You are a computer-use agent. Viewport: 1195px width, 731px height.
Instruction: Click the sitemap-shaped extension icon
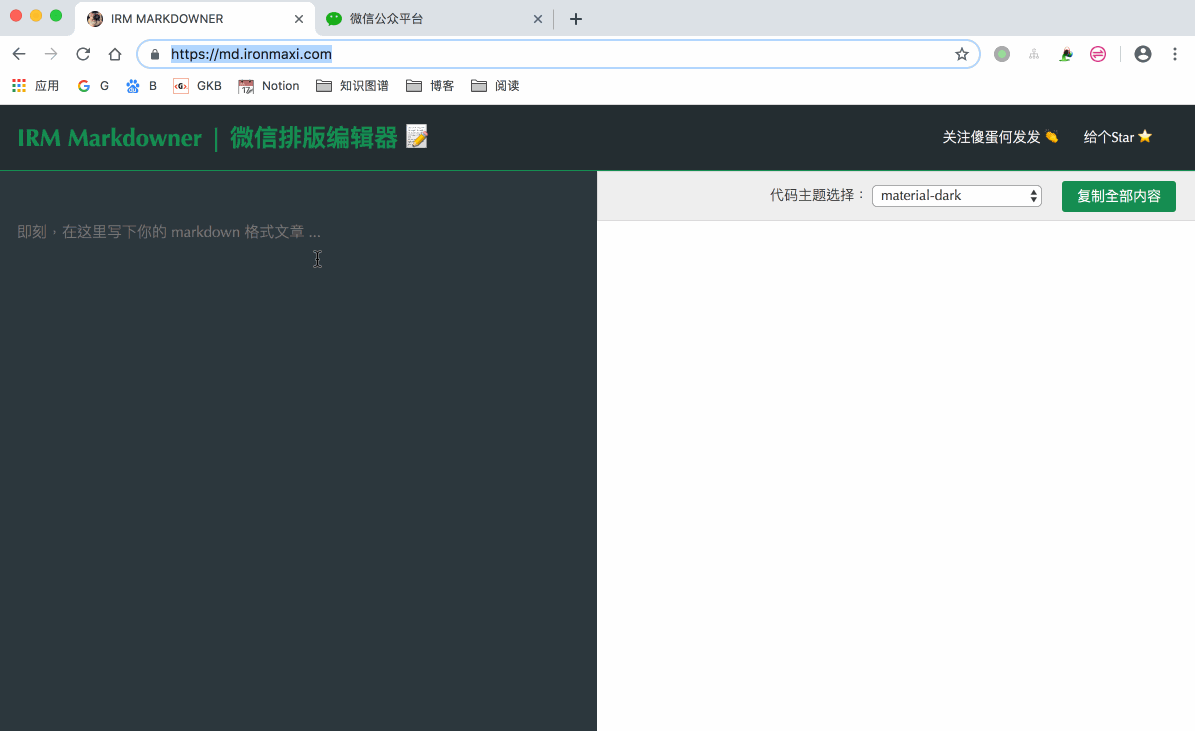pyautogui.click(x=1033, y=54)
